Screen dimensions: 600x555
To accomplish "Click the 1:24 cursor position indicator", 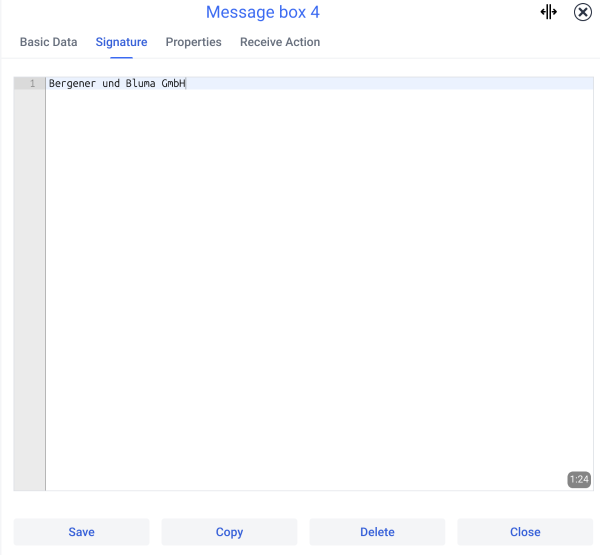I will click(x=579, y=479).
